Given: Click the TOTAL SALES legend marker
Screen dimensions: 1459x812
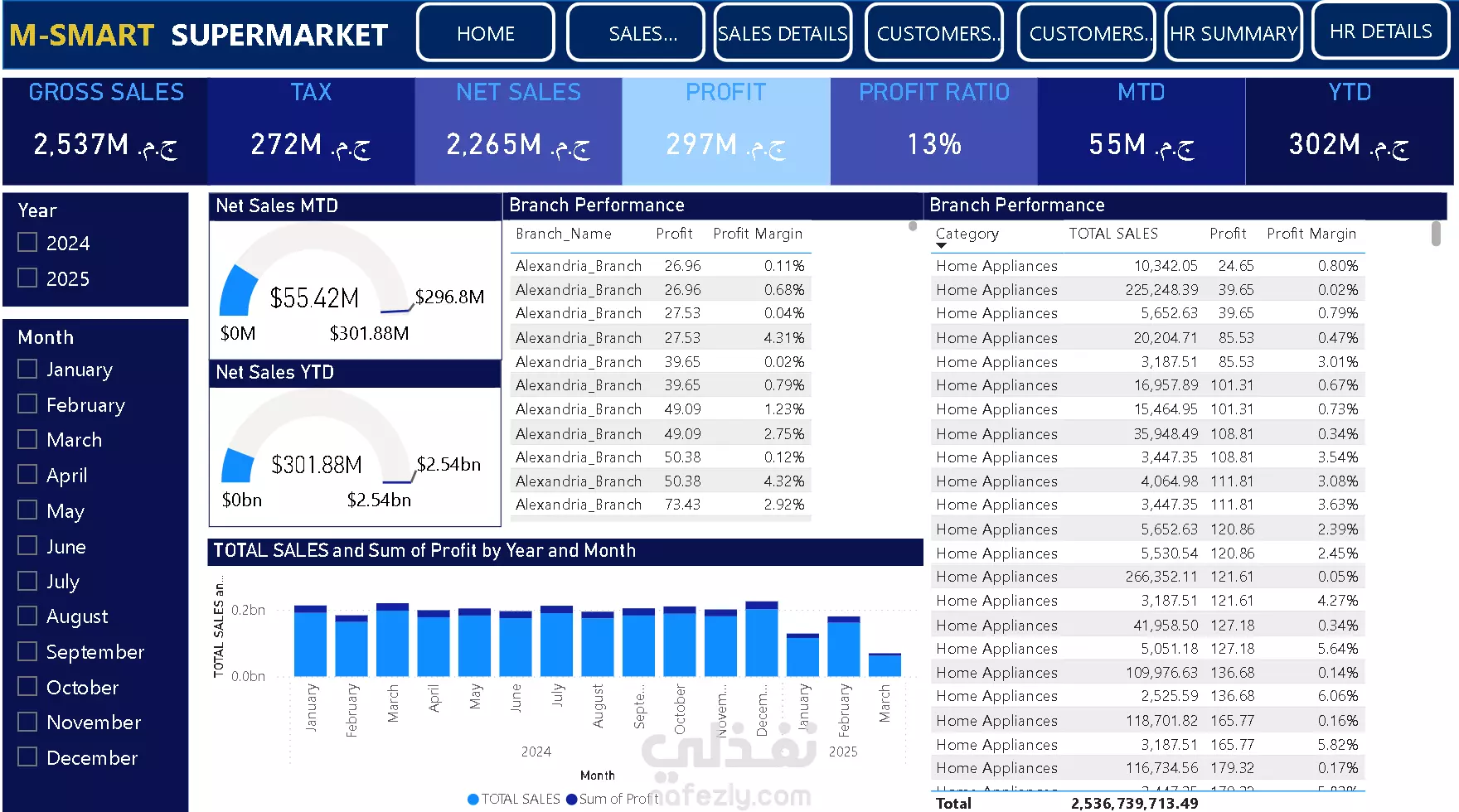Looking at the screenshot, I should (x=473, y=800).
